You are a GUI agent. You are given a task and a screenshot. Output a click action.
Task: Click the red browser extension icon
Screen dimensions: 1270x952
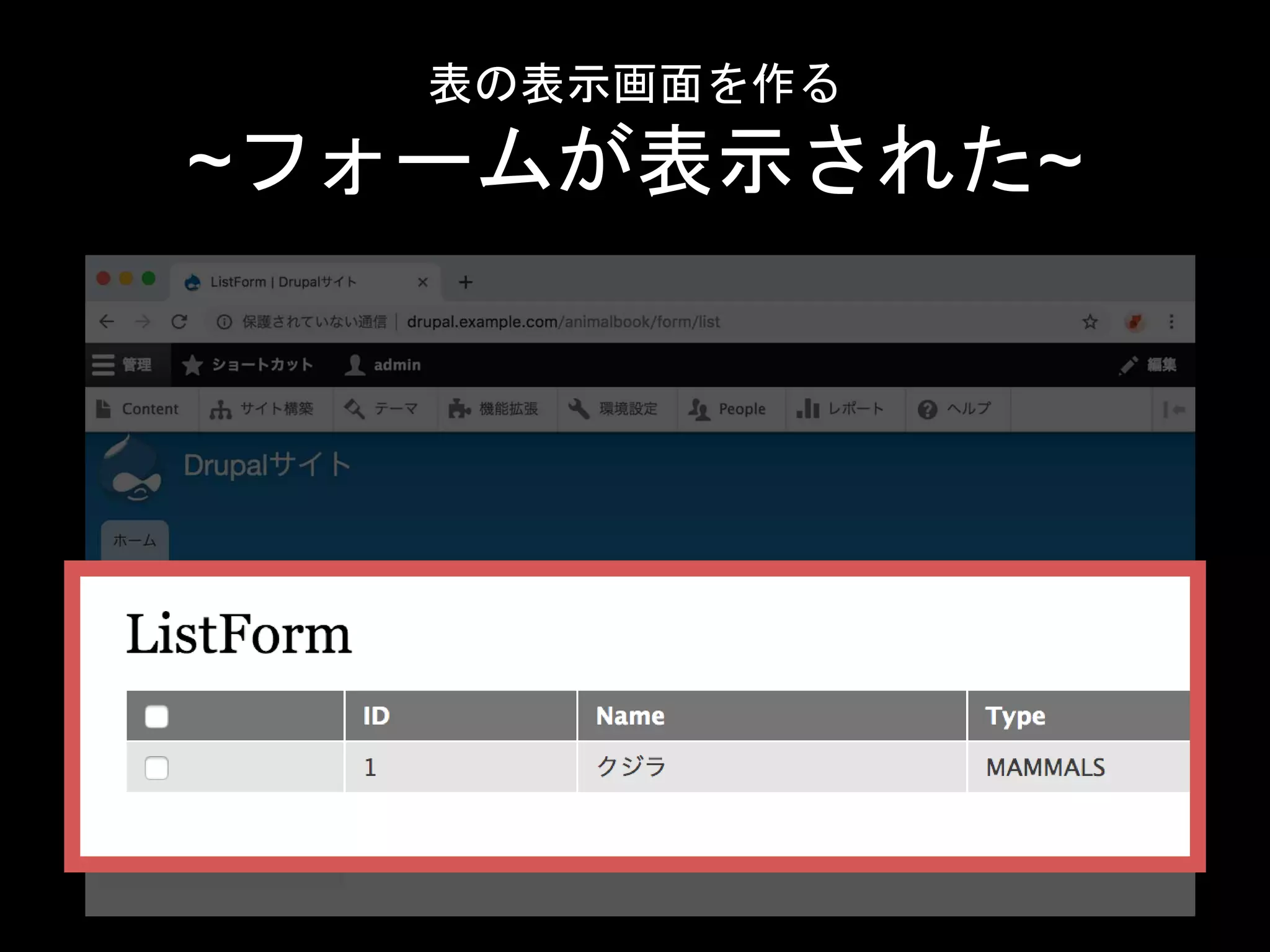1134,322
